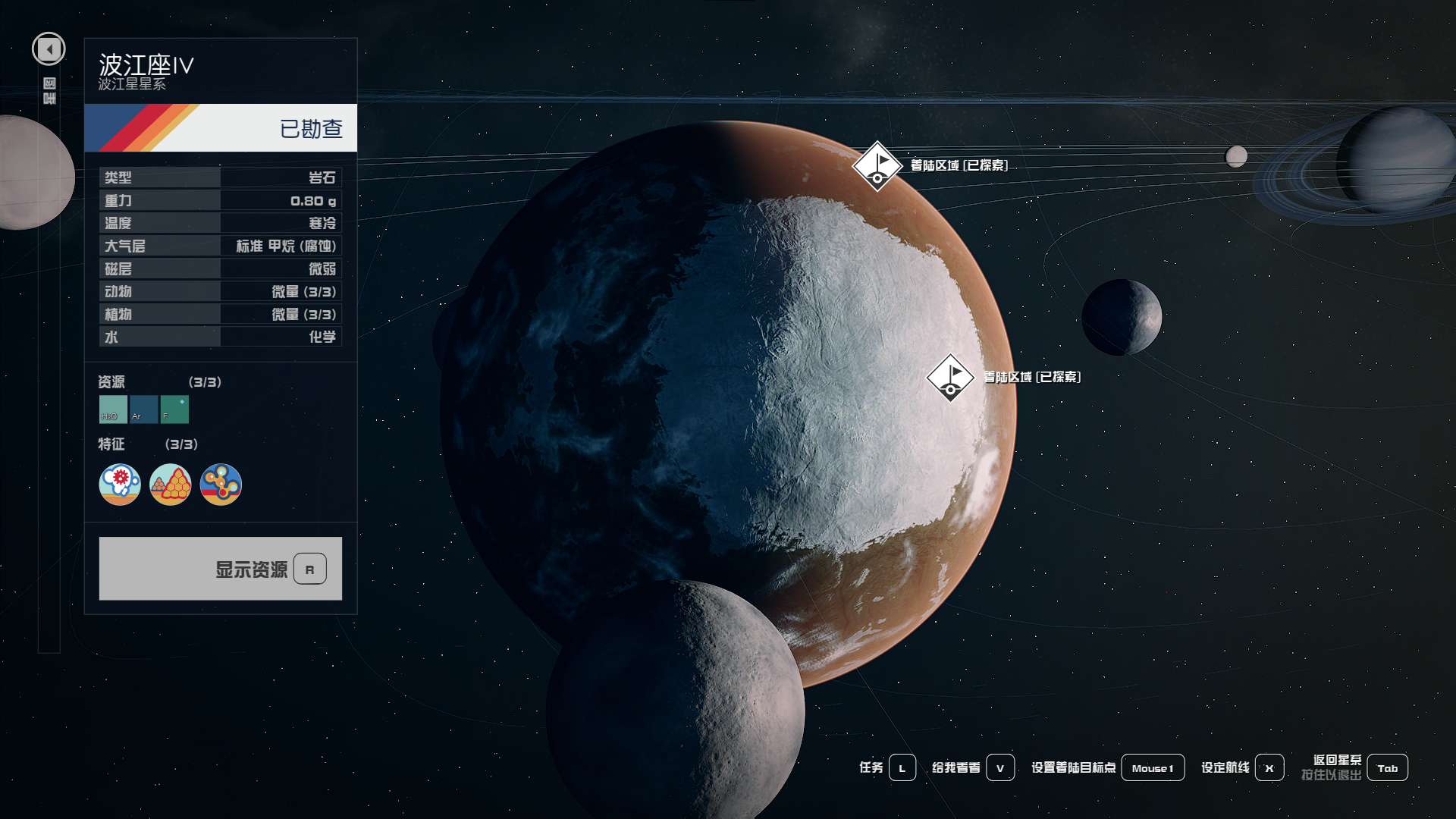Click the Tab key for 返回星系
1456x819 pixels.
coord(1388,767)
